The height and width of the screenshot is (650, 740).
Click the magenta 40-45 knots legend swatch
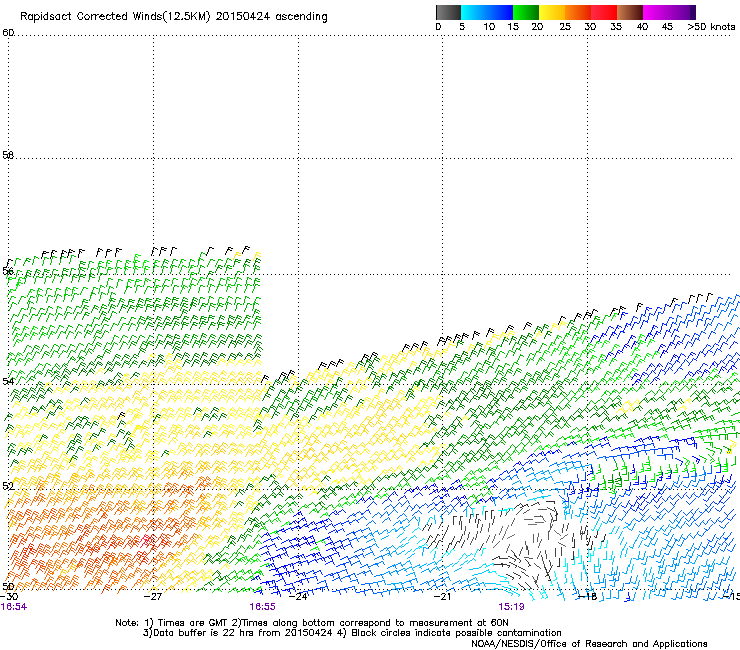[656, 12]
